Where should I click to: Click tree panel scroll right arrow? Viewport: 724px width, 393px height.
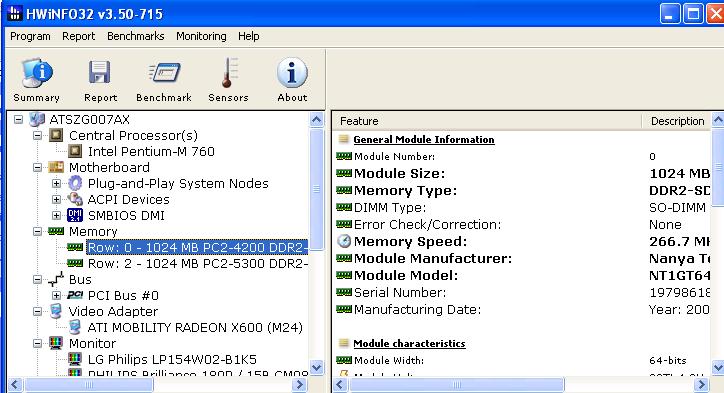point(299,384)
